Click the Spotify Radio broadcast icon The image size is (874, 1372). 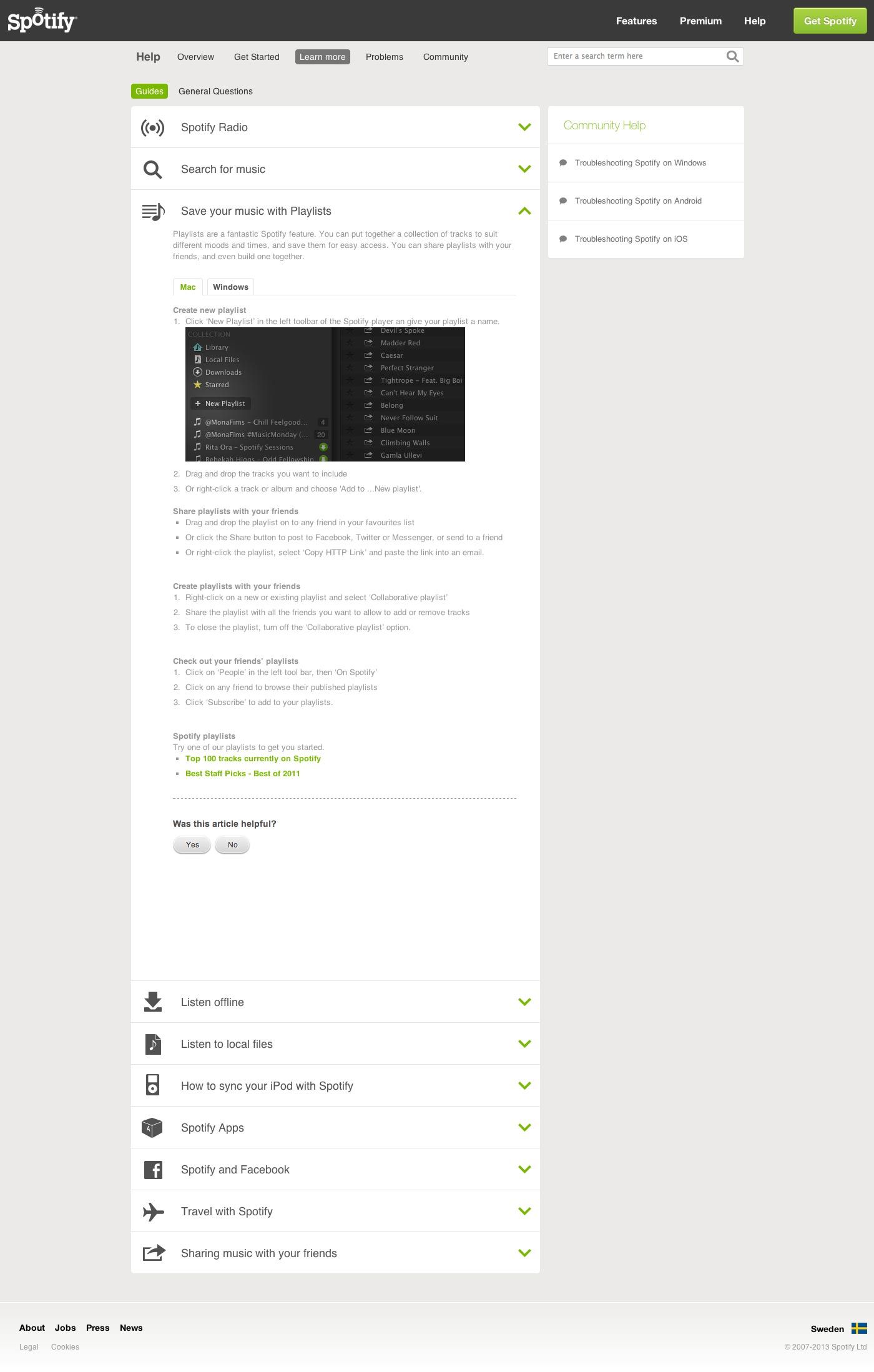(x=153, y=127)
